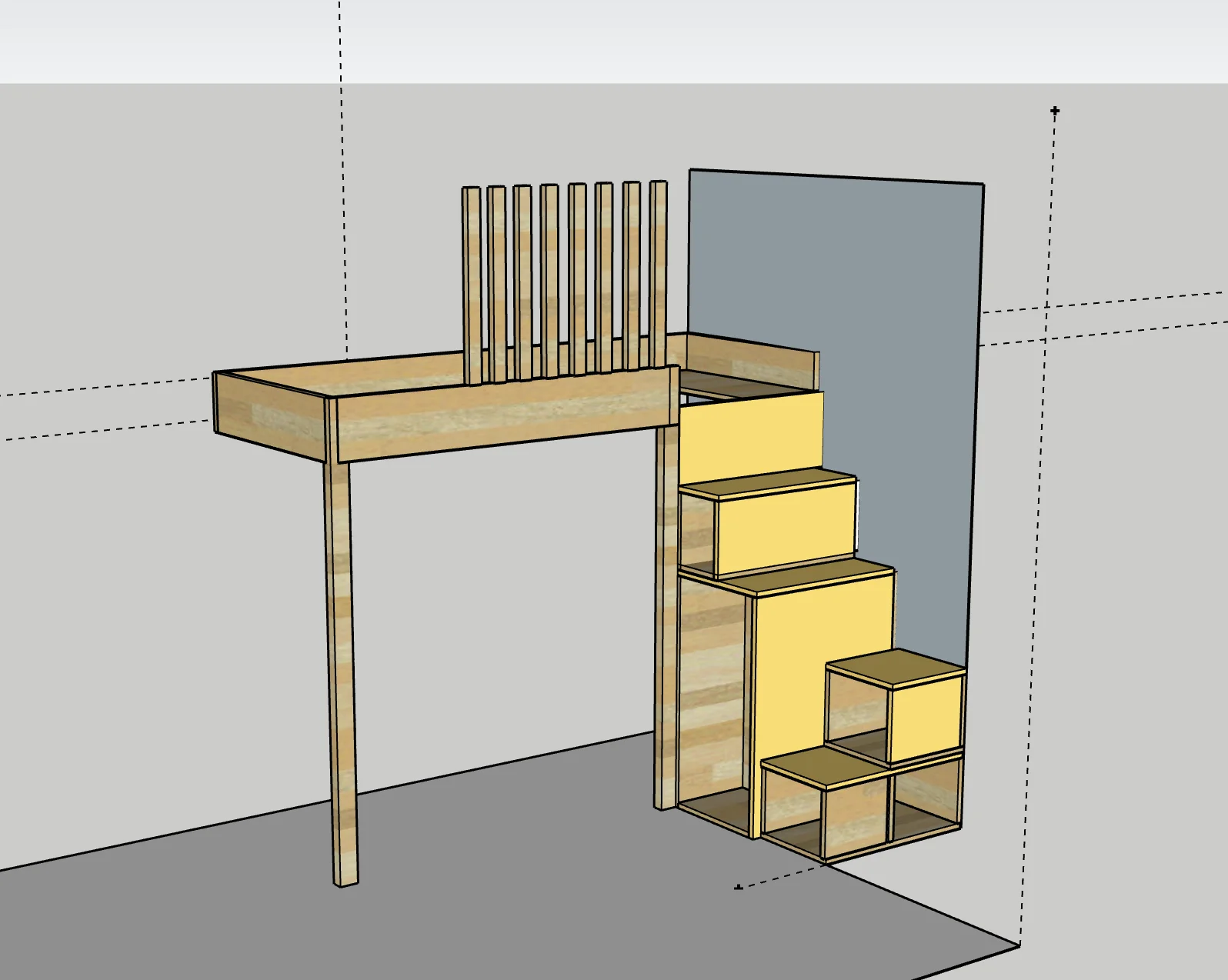Screen dimensions: 1228x980
Task: Select the large yellow cabinet front panel
Action: coord(823,677)
